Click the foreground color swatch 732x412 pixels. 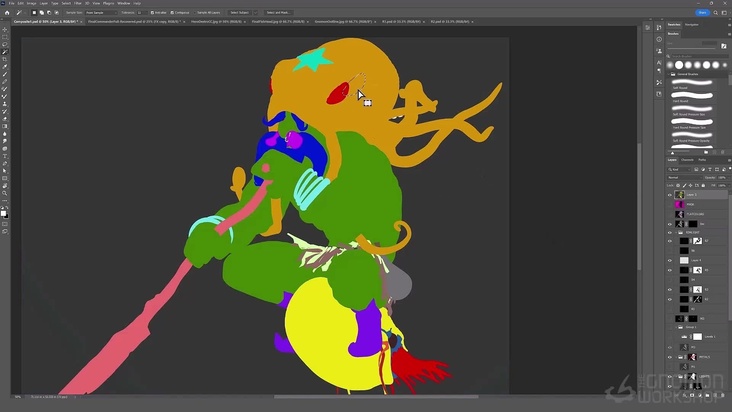pos(3,213)
